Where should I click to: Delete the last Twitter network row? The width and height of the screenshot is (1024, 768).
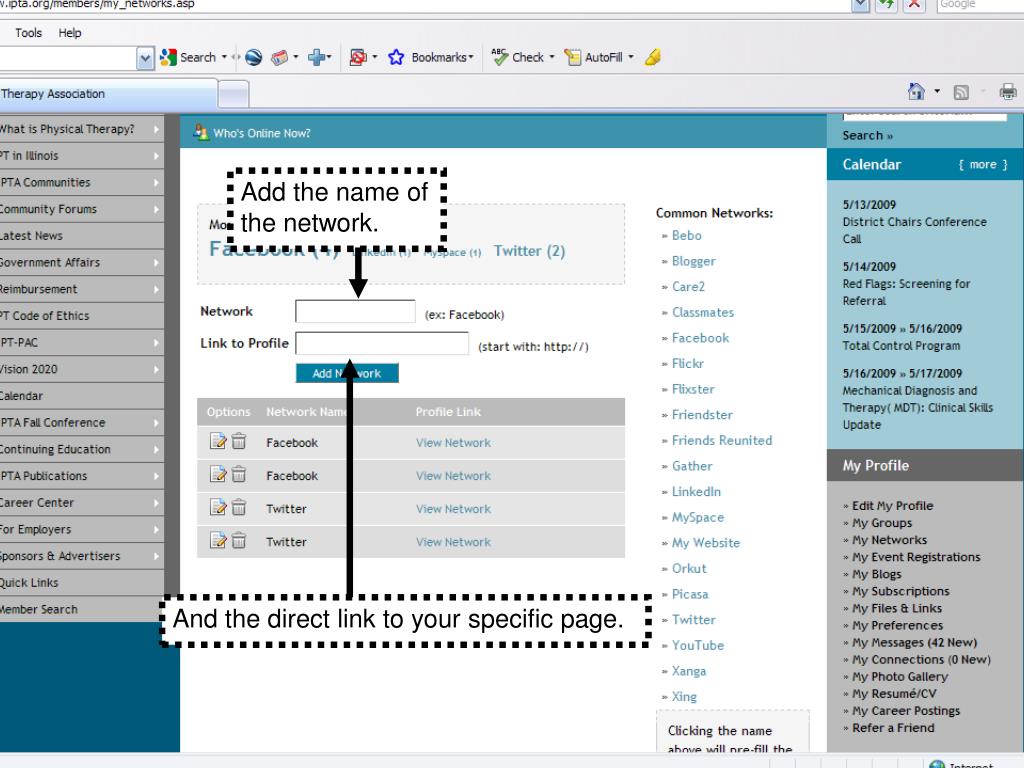click(239, 541)
